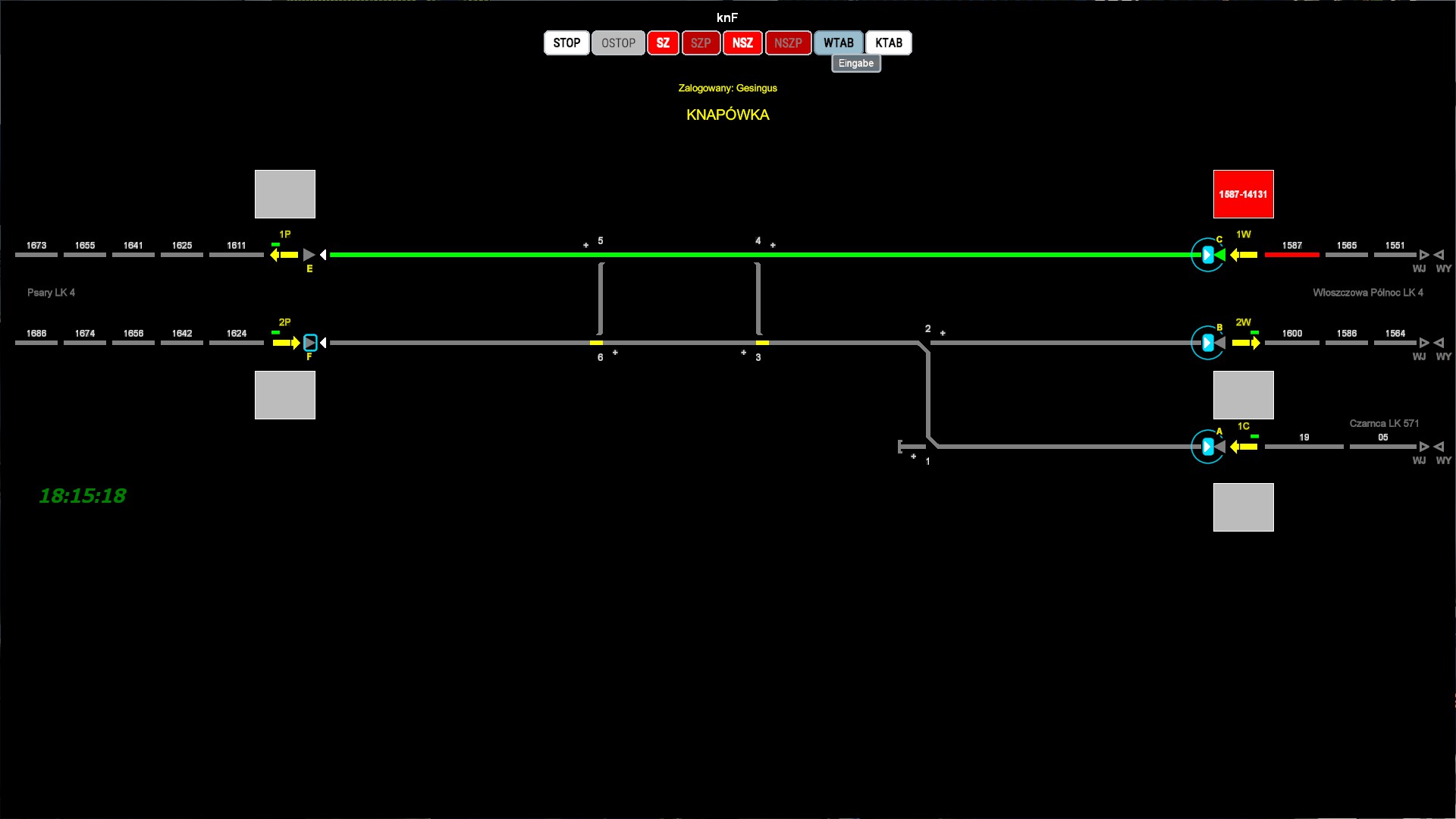Select signal A cyan marker on 1C
Image resolution: width=1456 pixels, height=819 pixels.
pyautogui.click(x=1207, y=447)
